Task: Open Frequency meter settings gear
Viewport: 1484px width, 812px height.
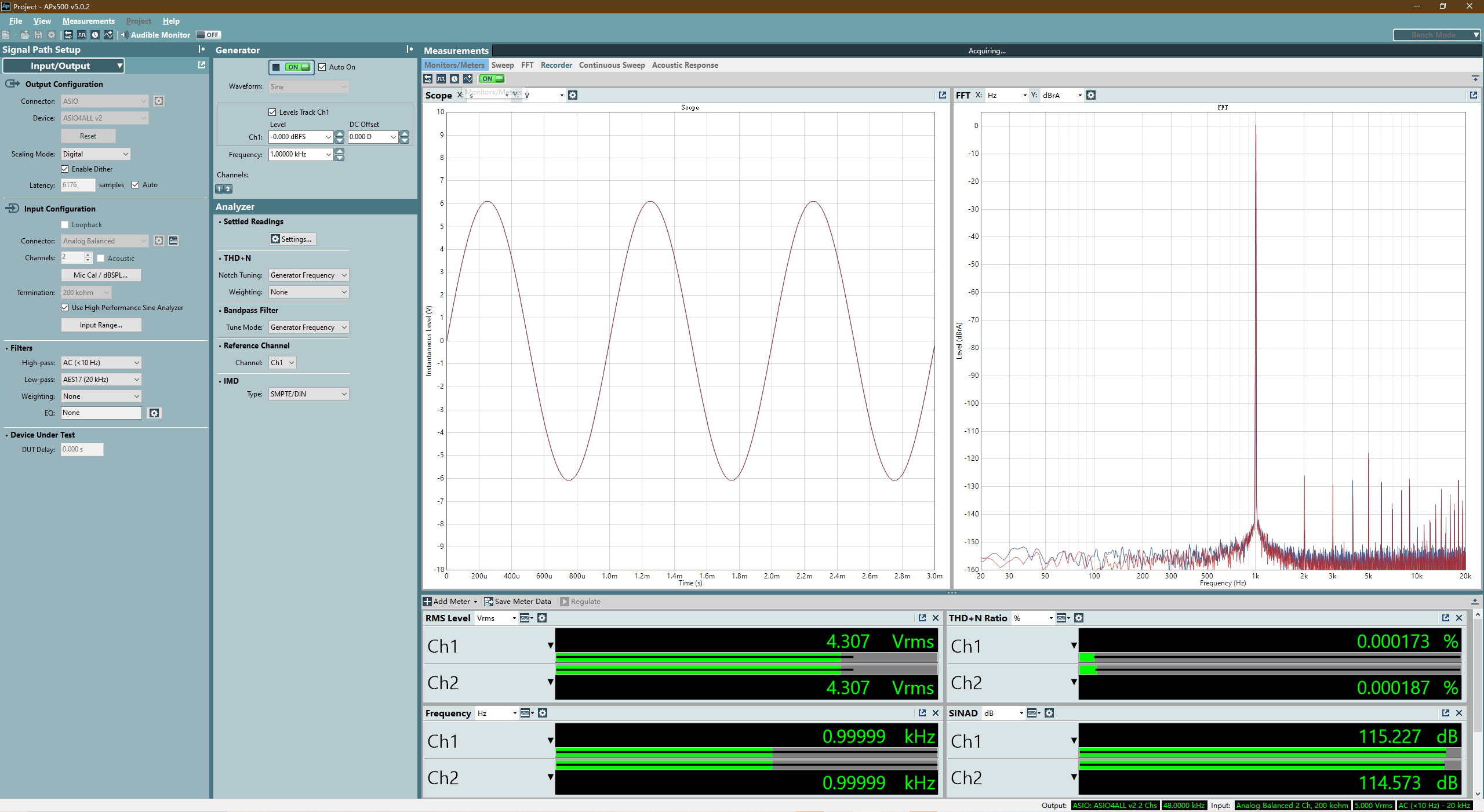Action: [x=543, y=713]
